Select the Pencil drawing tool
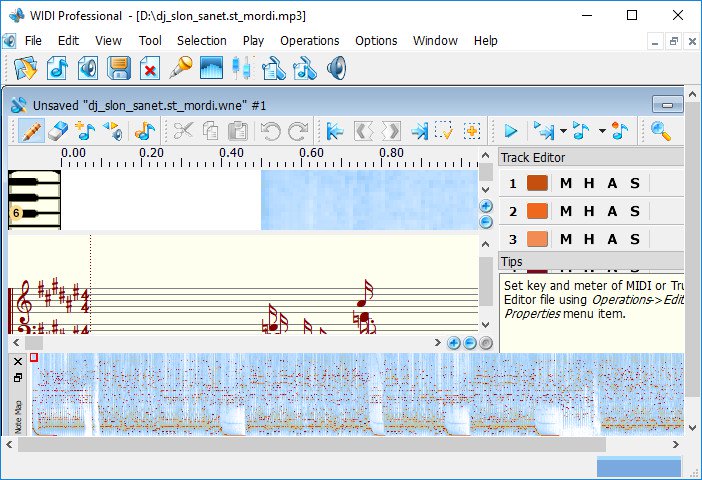 pyautogui.click(x=31, y=131)
